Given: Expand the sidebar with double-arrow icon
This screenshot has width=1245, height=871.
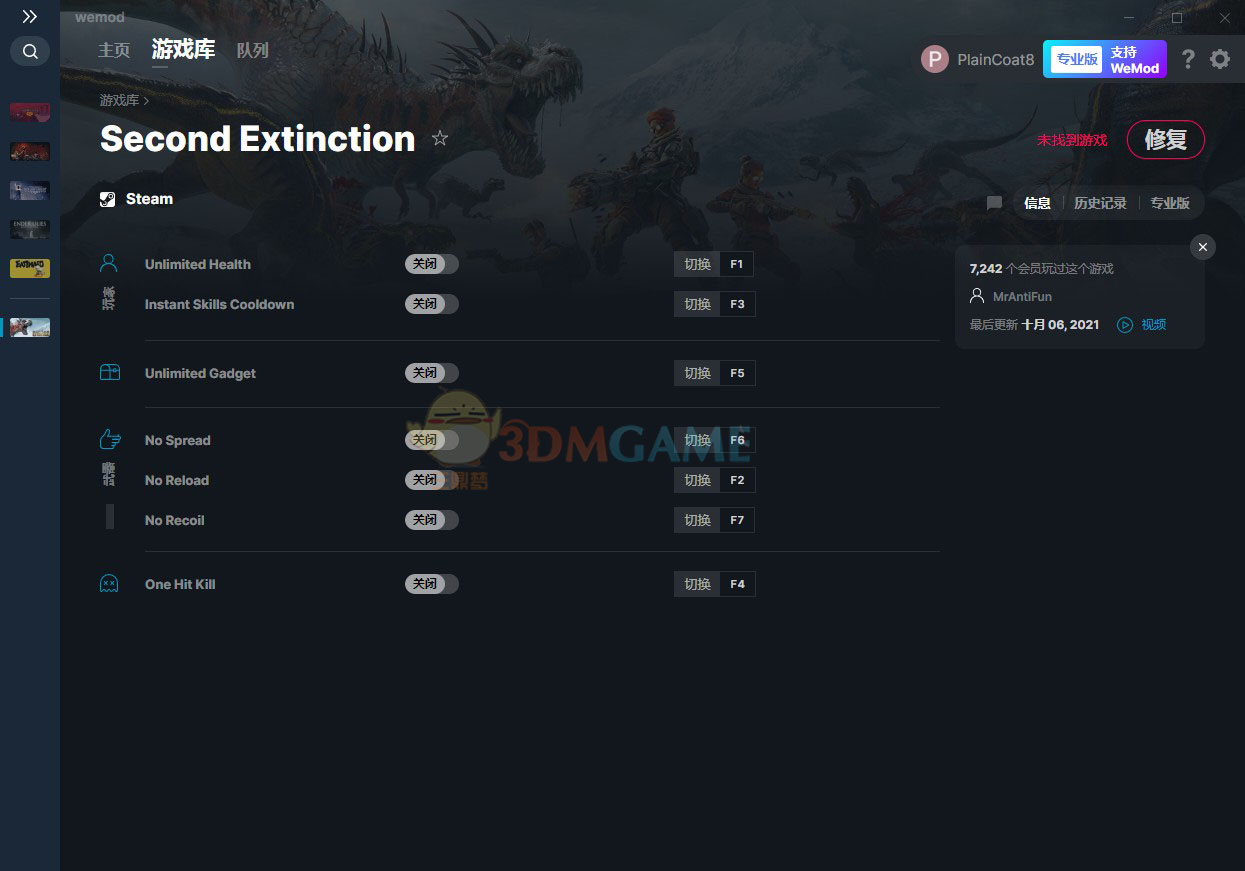Looking at the screenshot, I should 30,17.
